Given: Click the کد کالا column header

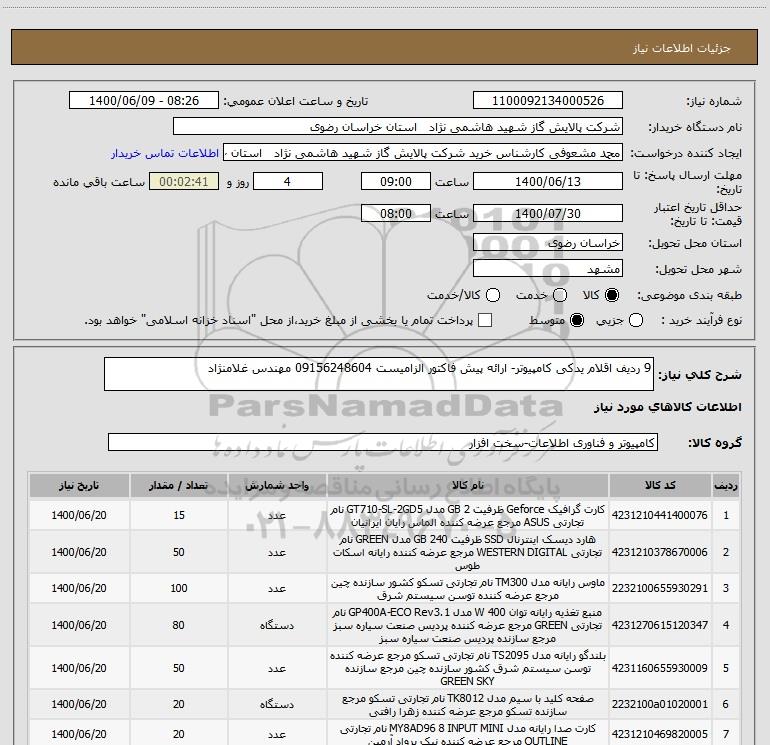Looking at the screenshot, I should (664, 487).
